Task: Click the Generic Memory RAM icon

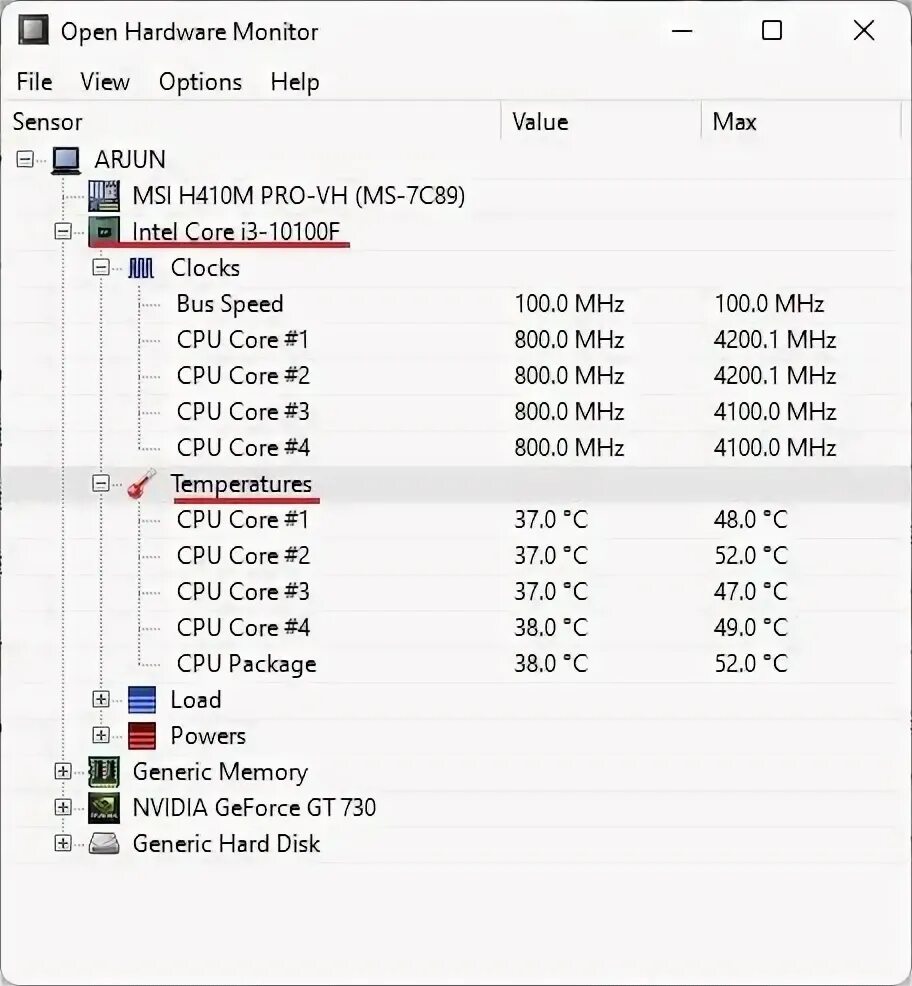Action: [x=104, y=772]
